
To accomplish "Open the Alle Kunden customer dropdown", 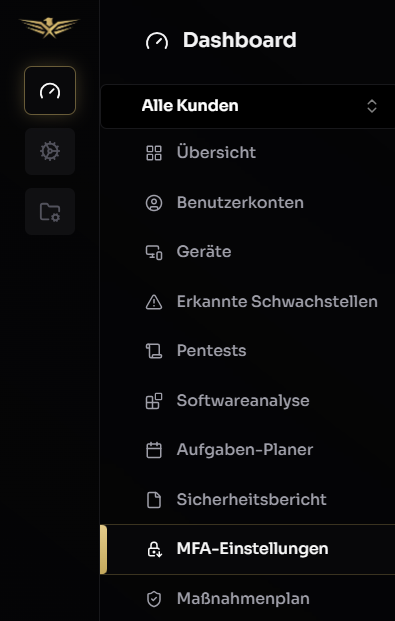I will pos(248,106).
